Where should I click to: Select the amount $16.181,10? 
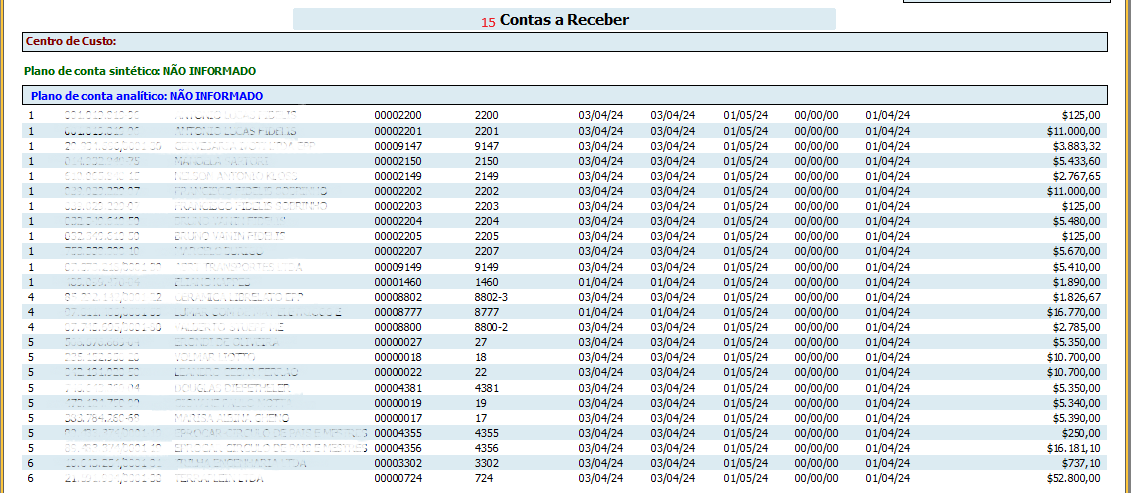pos(1073,448)
